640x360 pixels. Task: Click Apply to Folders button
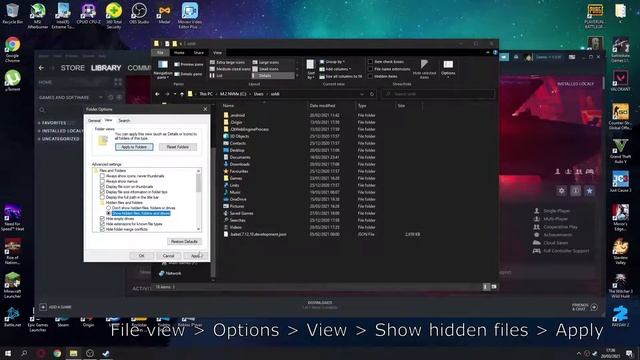[134, 147]
